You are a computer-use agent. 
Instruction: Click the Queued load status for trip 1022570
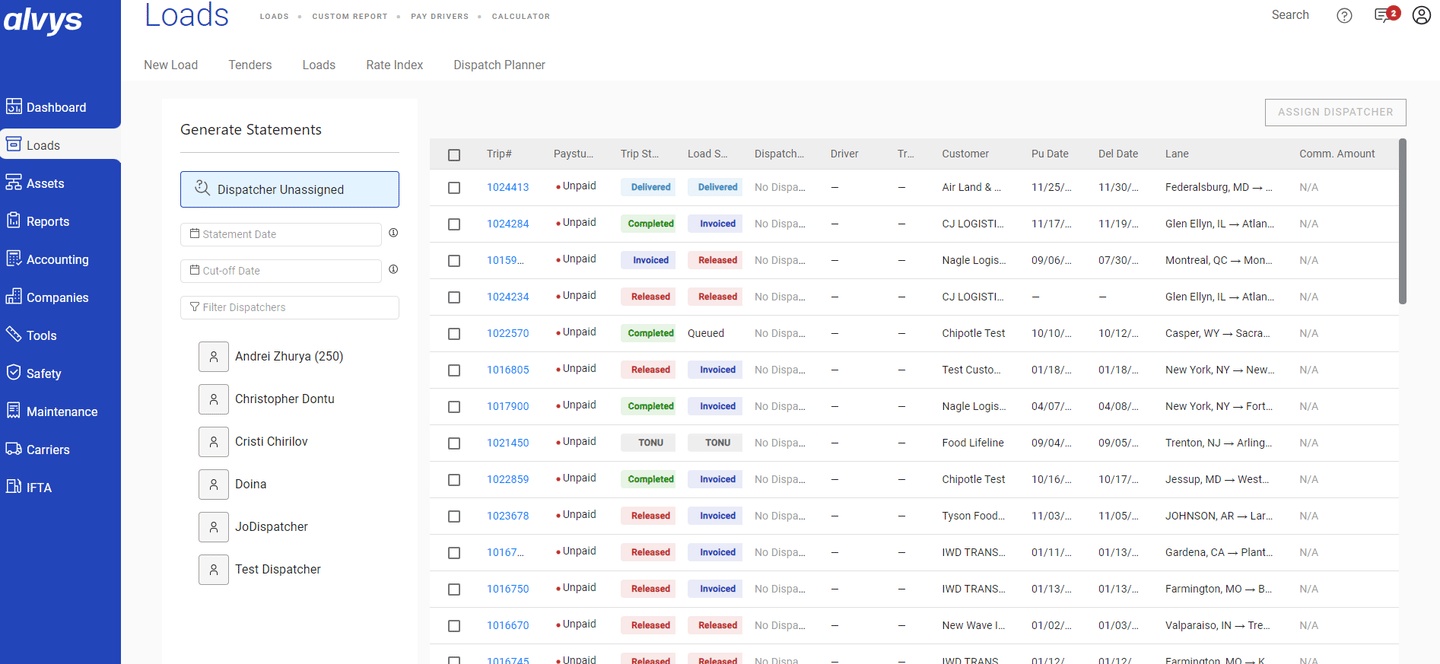coord(706,333)
